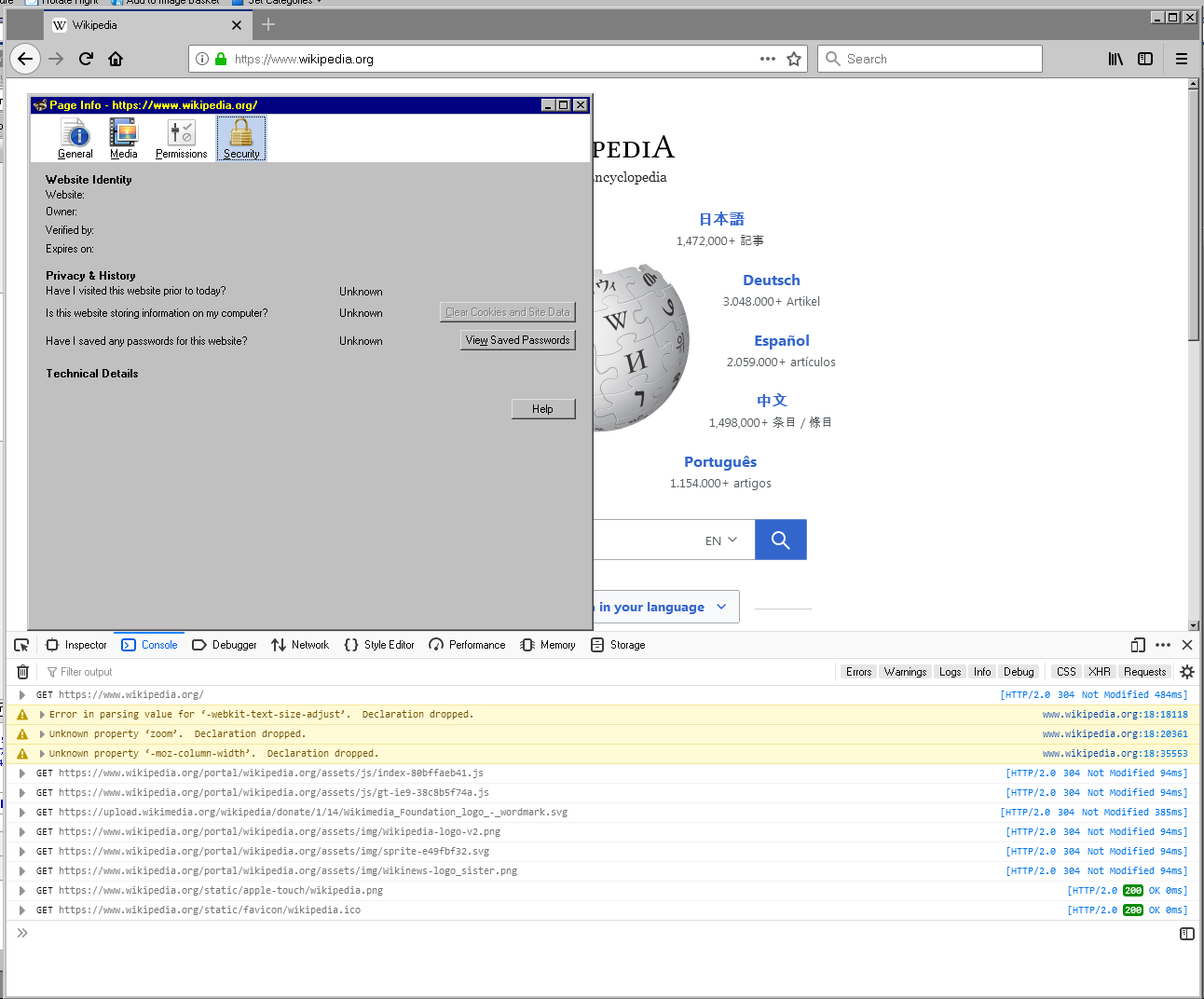Switch to the Media tab in Page Info
Screen dimensions: 1204x999
(x=124, y=139)
